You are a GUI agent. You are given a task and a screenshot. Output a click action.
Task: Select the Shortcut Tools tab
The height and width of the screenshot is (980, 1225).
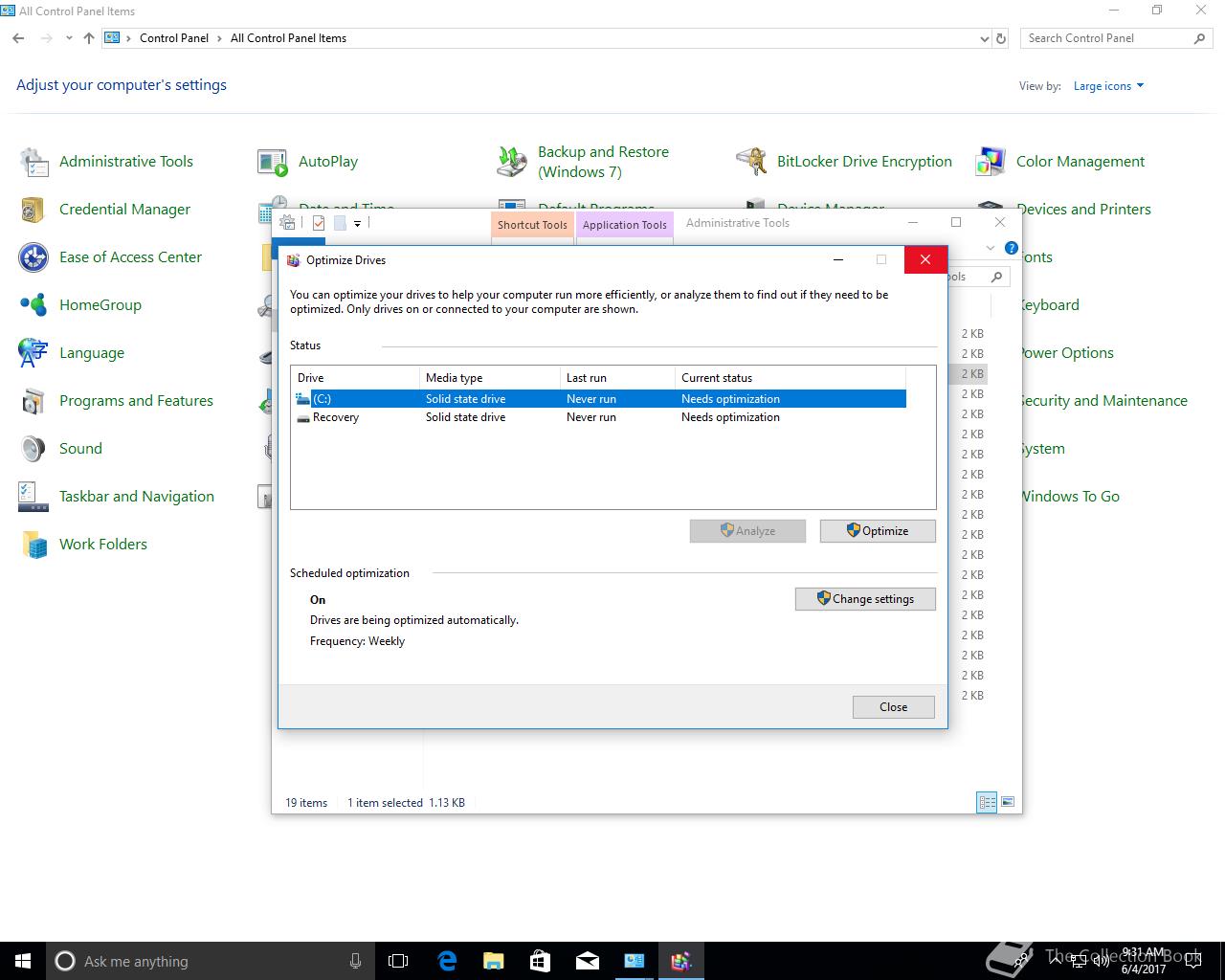[532, 225]
